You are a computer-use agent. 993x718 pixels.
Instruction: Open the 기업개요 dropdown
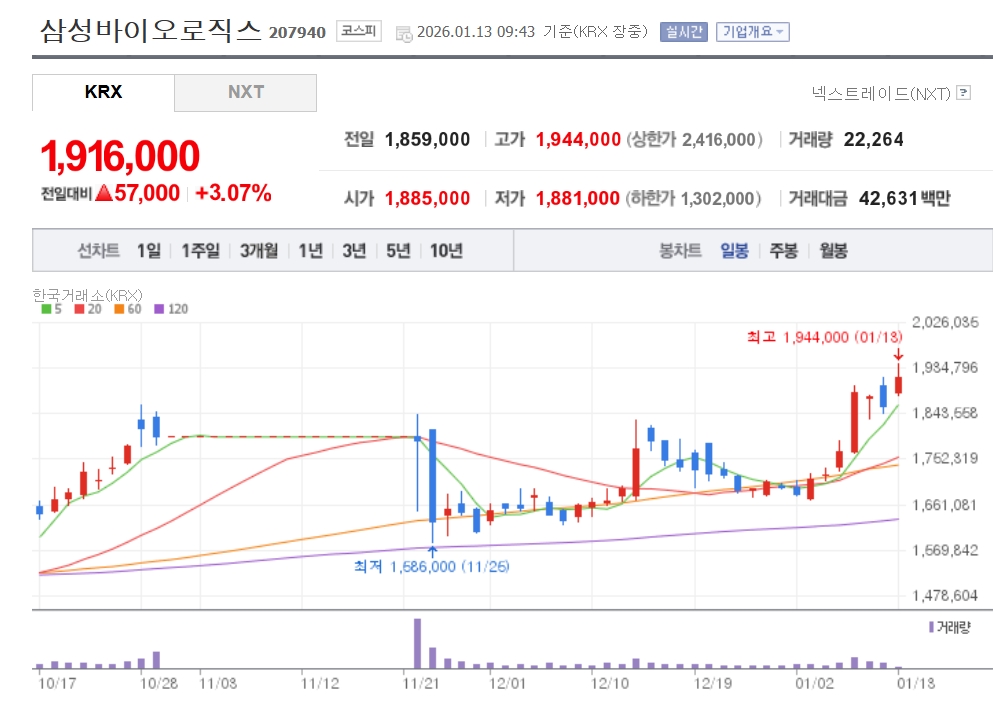click(x=752, y=32)
